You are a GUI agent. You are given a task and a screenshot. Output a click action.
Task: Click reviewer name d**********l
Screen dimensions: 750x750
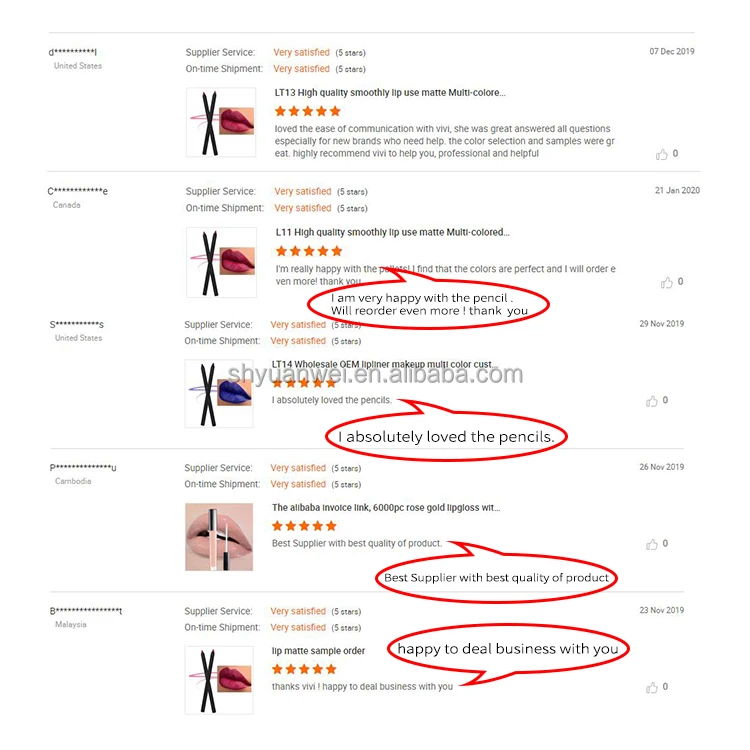73,52
